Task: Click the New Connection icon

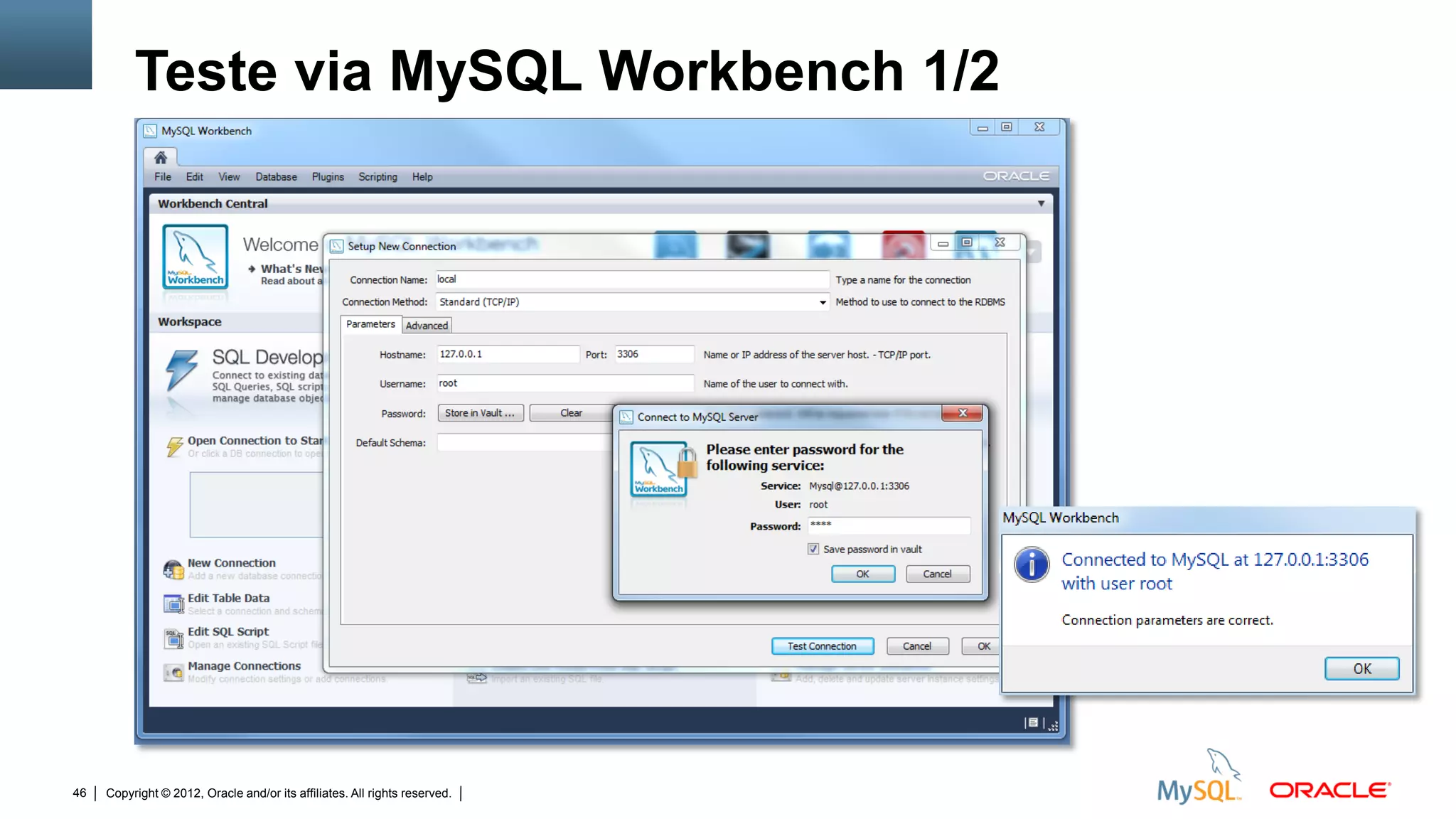Action: [x=173, y=569]
